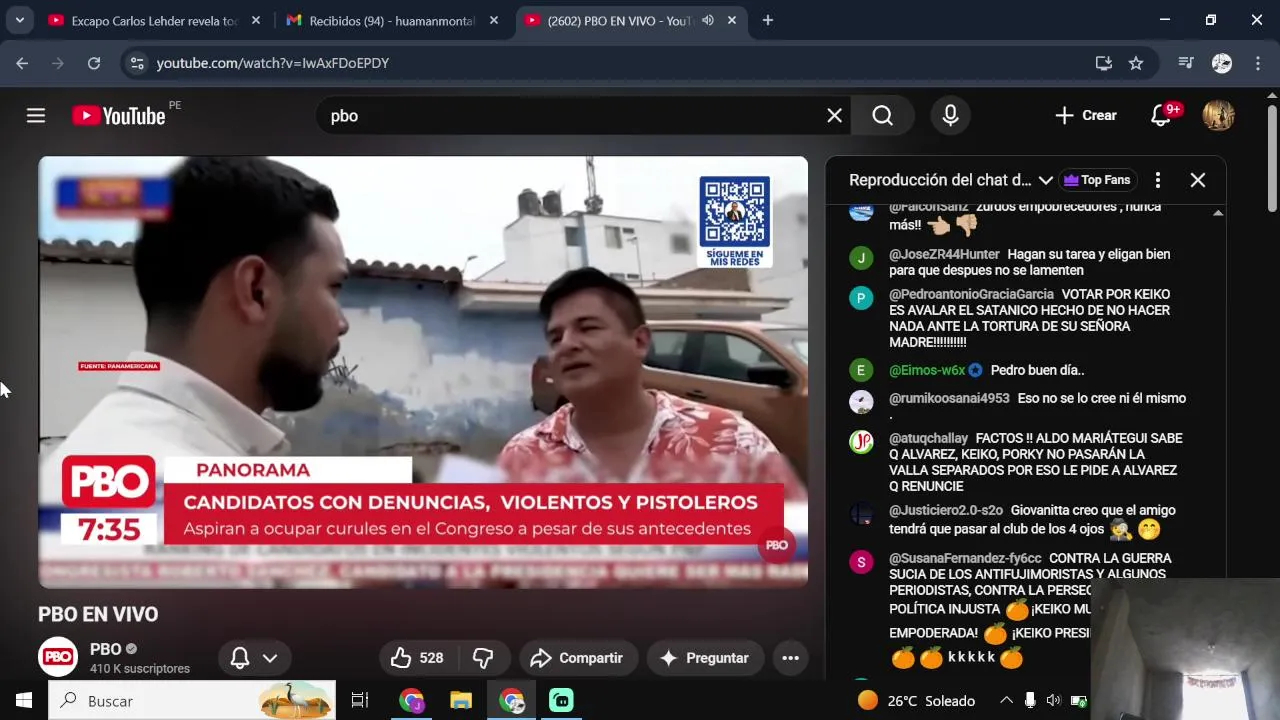Click the Preguntar button
Screen dimensions: 1280x720
705,658
